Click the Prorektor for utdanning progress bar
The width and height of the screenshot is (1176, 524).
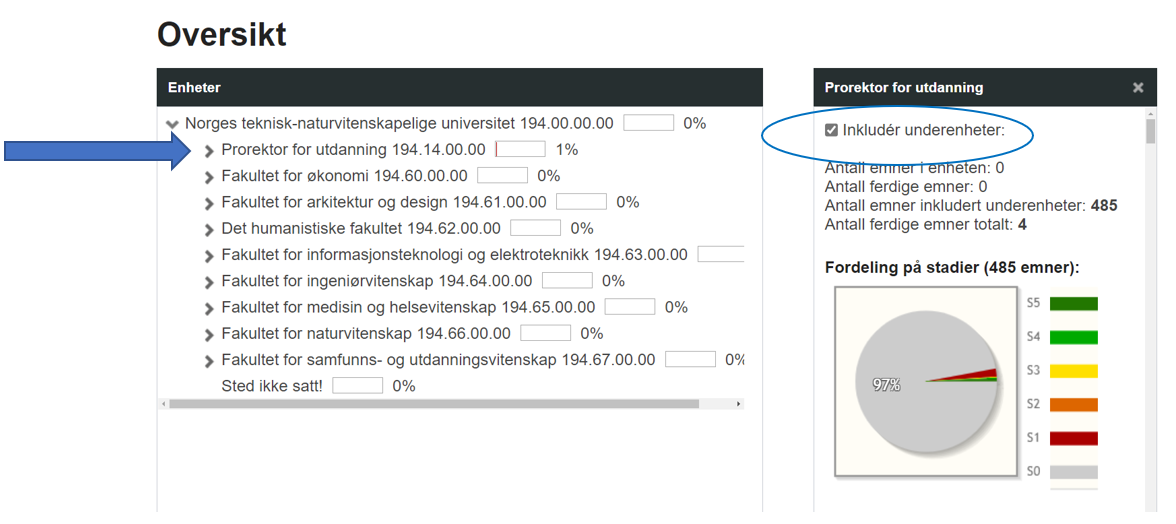(520, 150)
